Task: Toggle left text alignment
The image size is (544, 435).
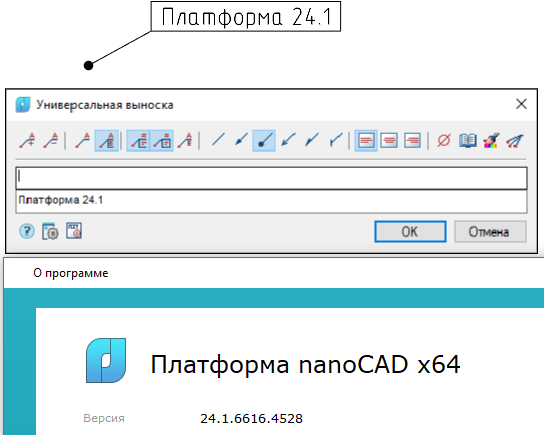Action: [366, 140]
